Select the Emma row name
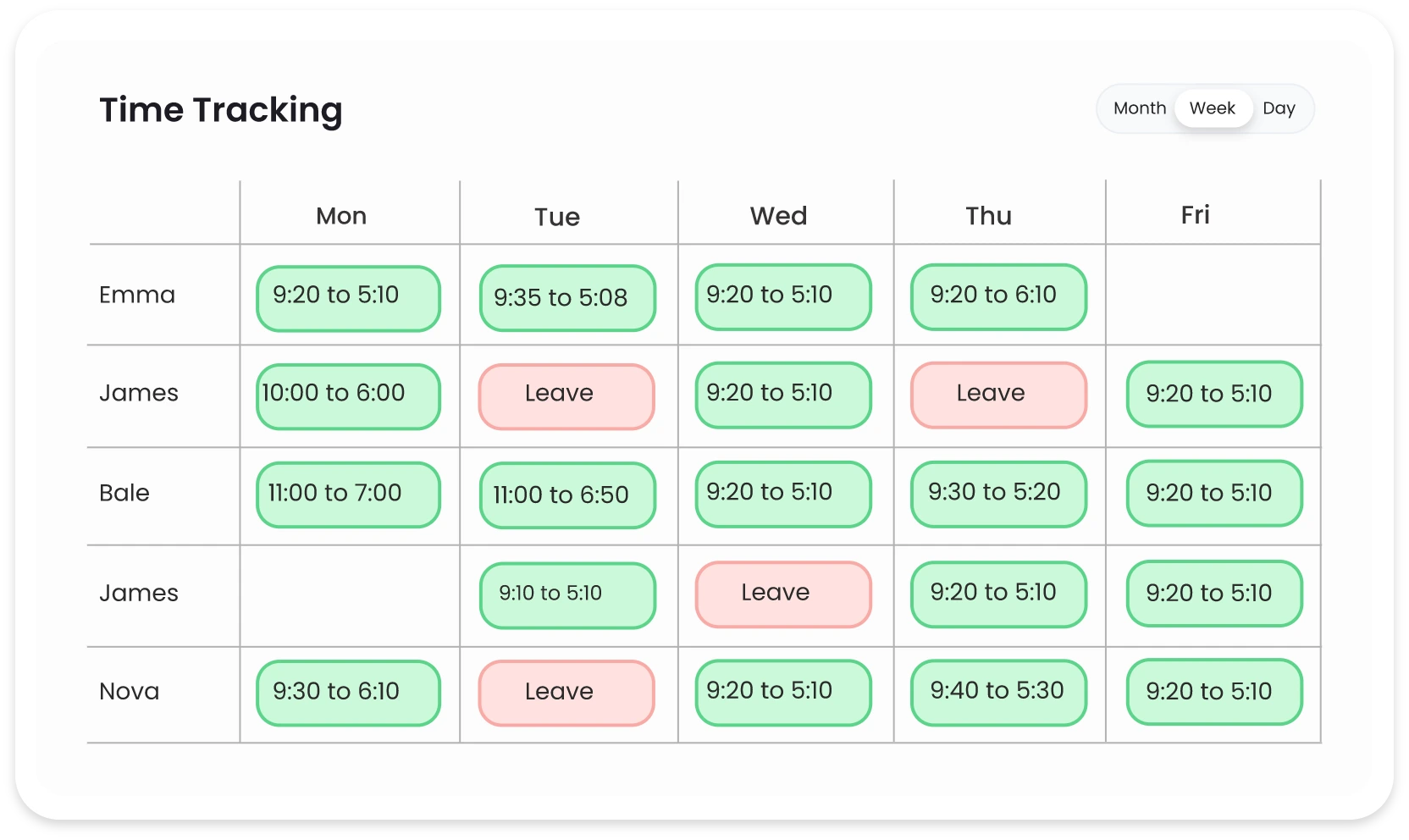The width and height of the screenshot is (1409, 840). click(137, 295)
